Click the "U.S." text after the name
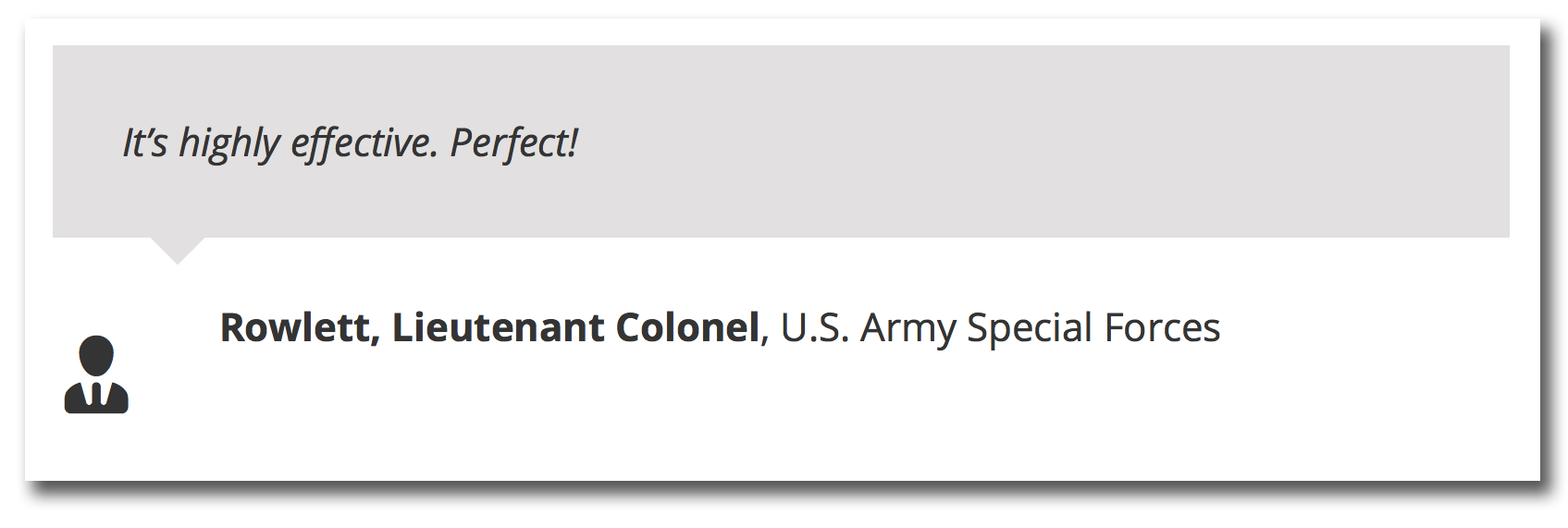The image size is (1568, 528). [x=815, y=327]
